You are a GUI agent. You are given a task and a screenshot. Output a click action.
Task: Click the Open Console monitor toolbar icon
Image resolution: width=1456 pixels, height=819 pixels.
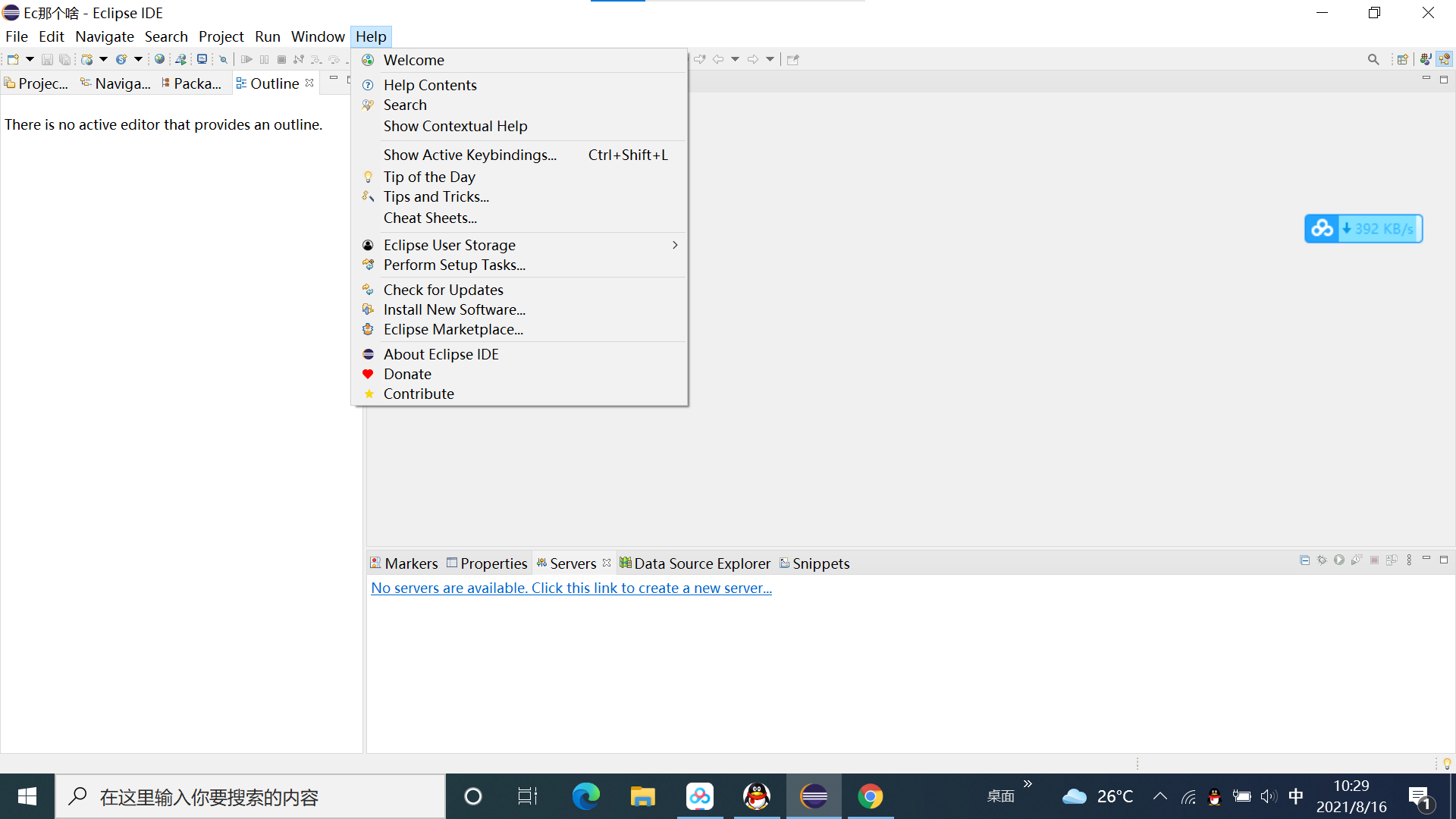(202, 59)
